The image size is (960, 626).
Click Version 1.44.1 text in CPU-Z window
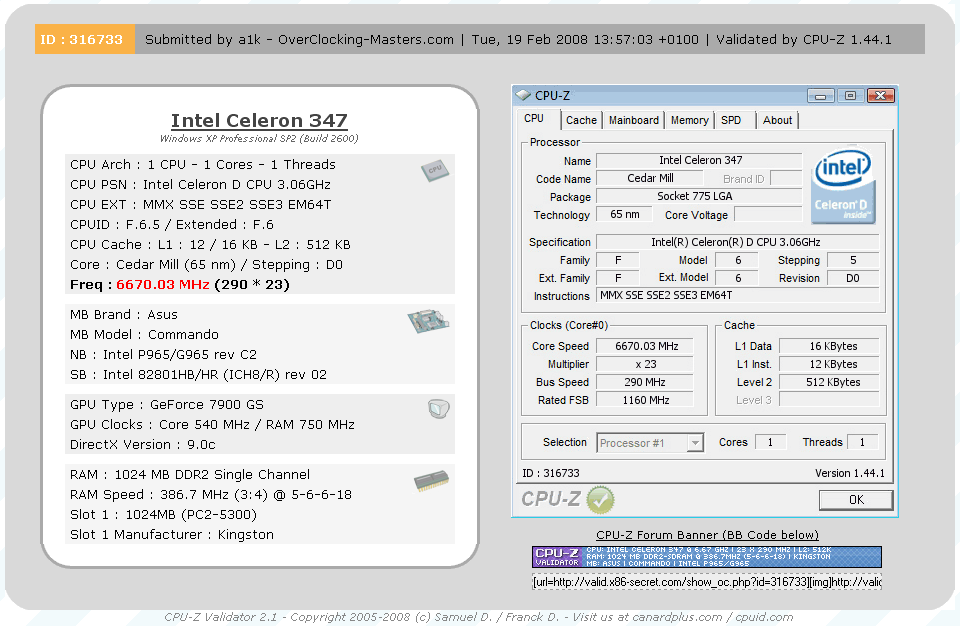point(850,473)
